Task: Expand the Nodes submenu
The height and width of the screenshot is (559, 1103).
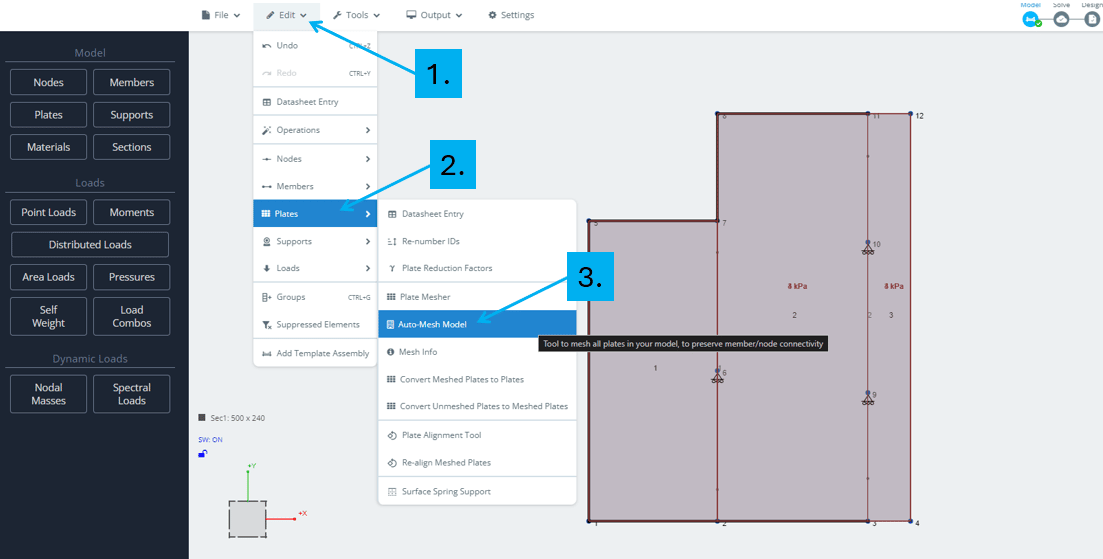Action: (x=315, y=159)
